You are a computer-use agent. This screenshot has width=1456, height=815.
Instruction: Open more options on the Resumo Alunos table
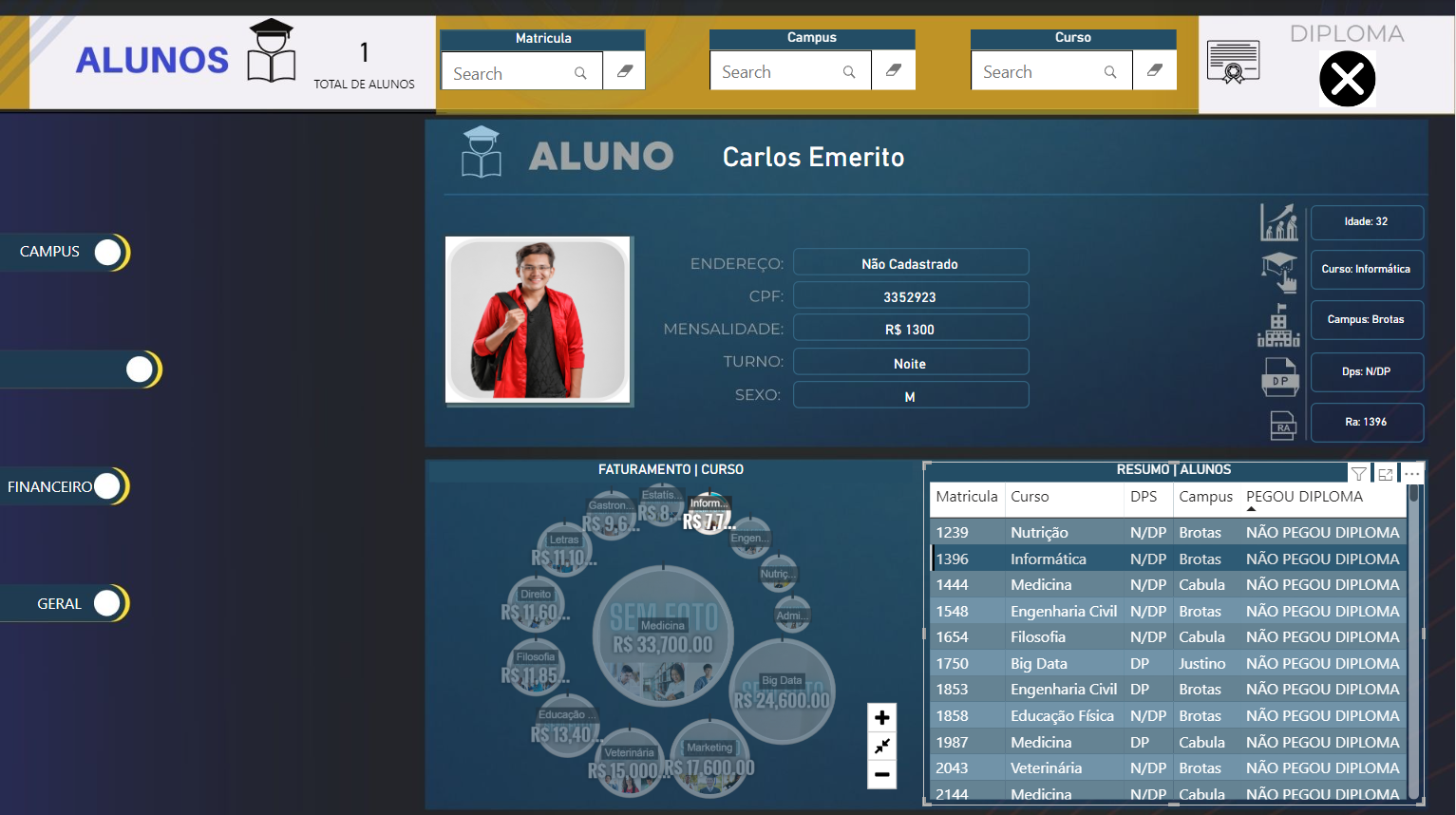[x=1412, y=472]
